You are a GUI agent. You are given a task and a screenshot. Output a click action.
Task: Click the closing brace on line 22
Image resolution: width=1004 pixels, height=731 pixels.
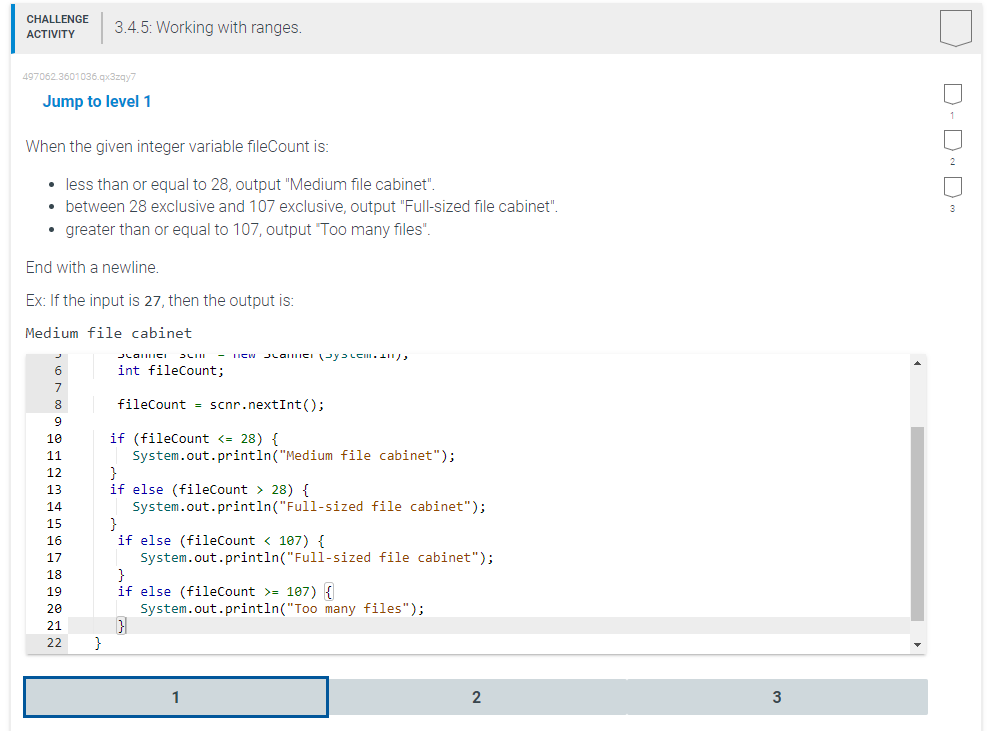(x=98, y=643)
